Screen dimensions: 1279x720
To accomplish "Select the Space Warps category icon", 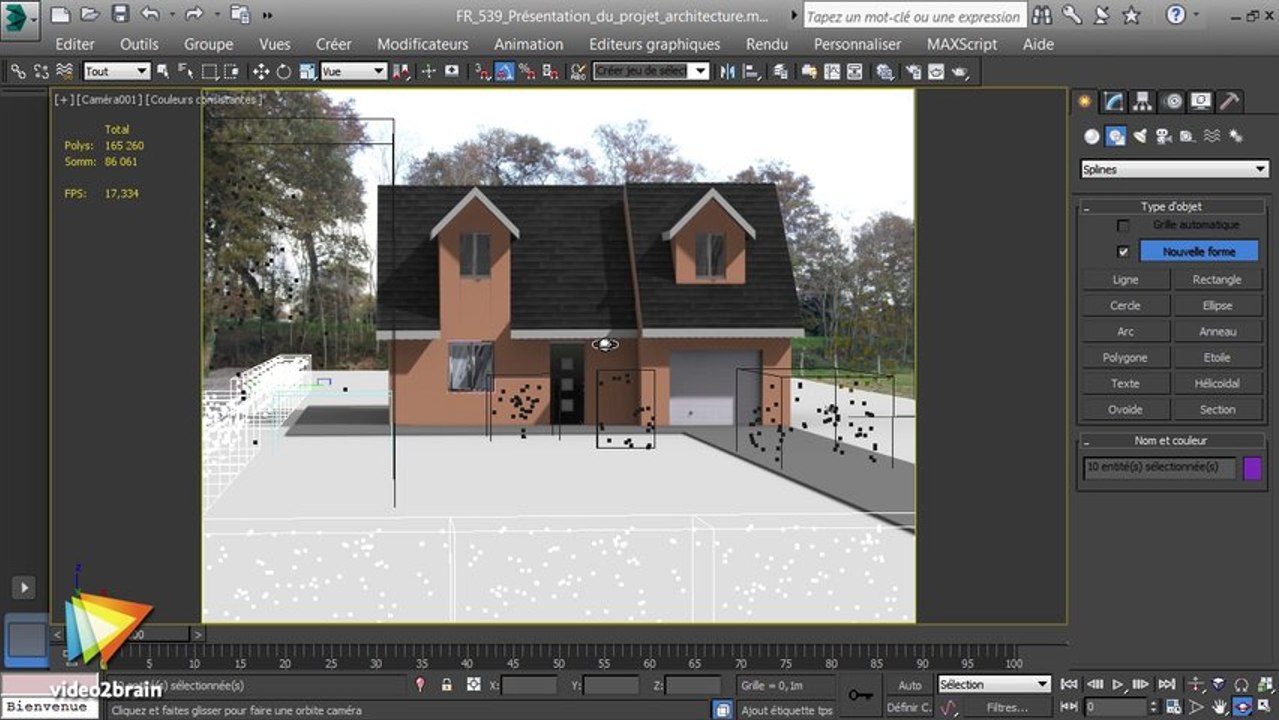I will (1212, 136).
